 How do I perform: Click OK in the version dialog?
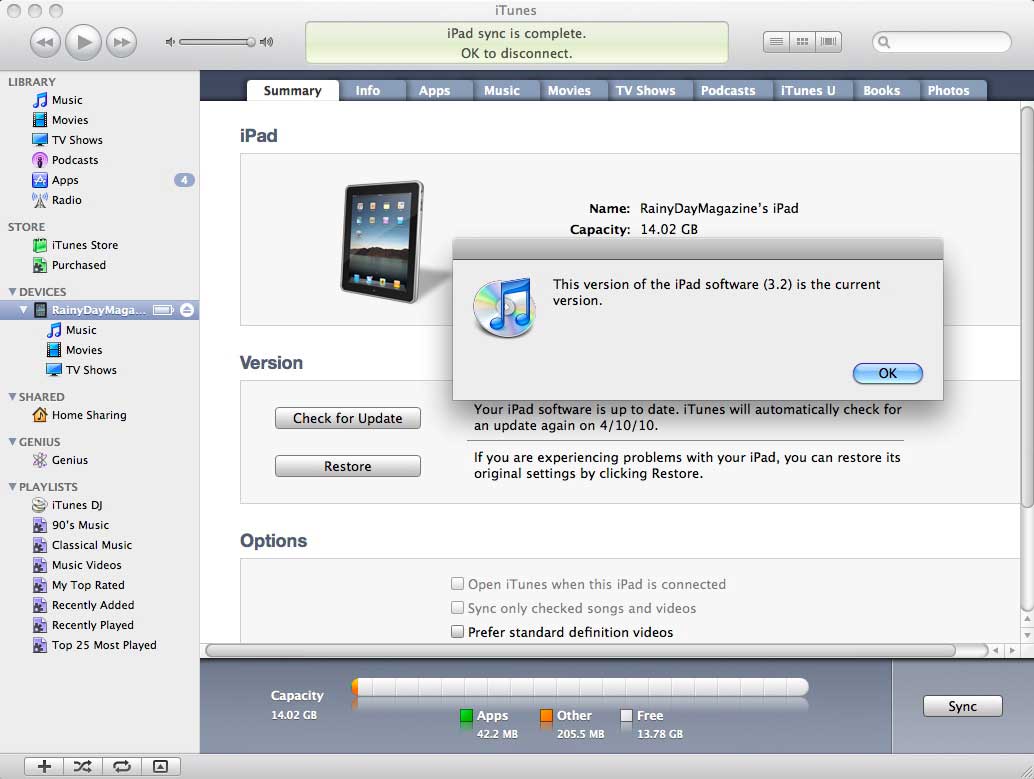tap(888, 373)
